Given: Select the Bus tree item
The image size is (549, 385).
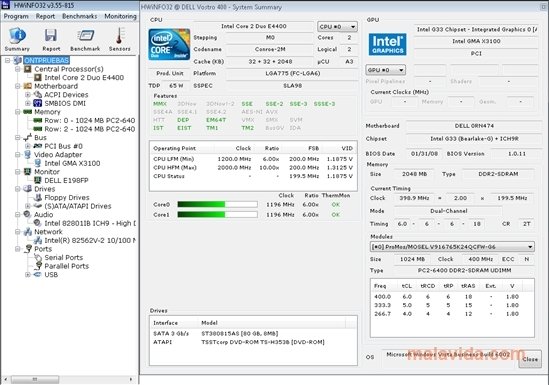Looking at the screenshot, I should pyautogui.click(x=40, y=138).
